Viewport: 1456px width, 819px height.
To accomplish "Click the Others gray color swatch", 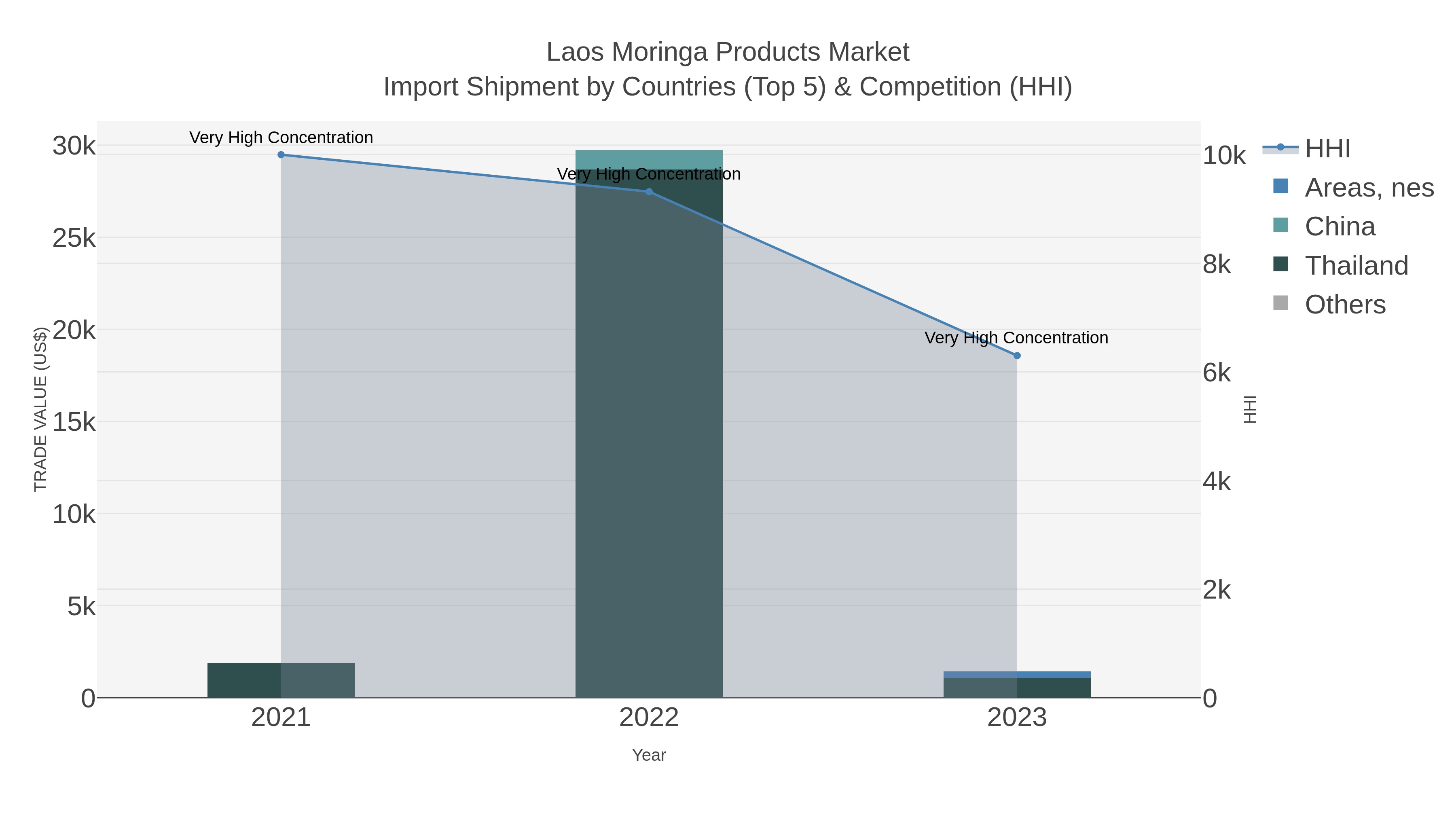I will tap(1281, 303).
